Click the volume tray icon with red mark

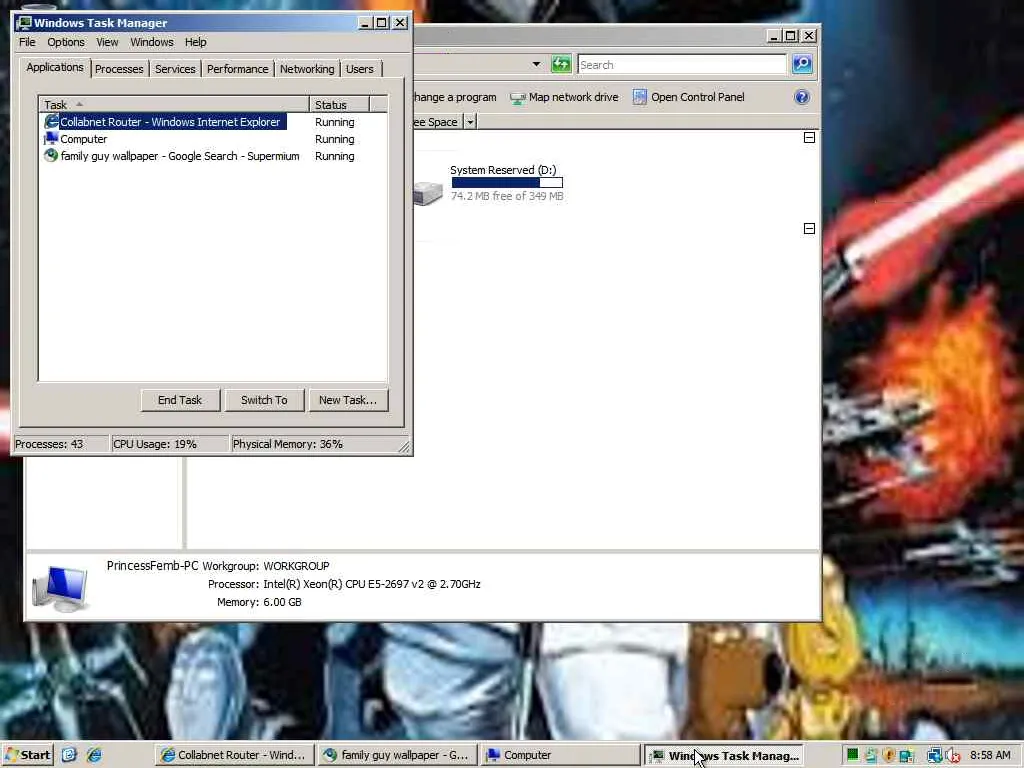[x=952, y=756]
